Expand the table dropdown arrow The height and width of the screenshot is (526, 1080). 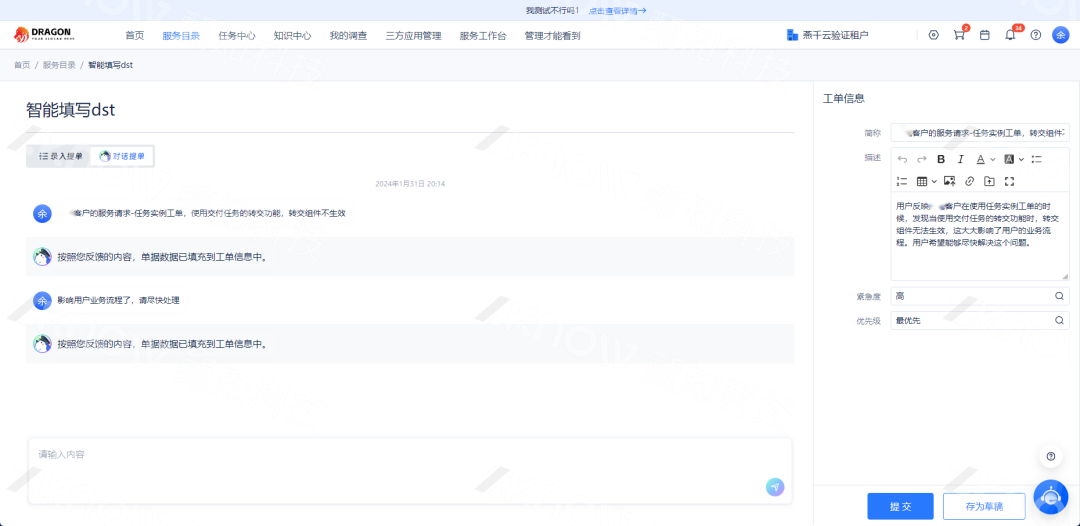point(935,182)
